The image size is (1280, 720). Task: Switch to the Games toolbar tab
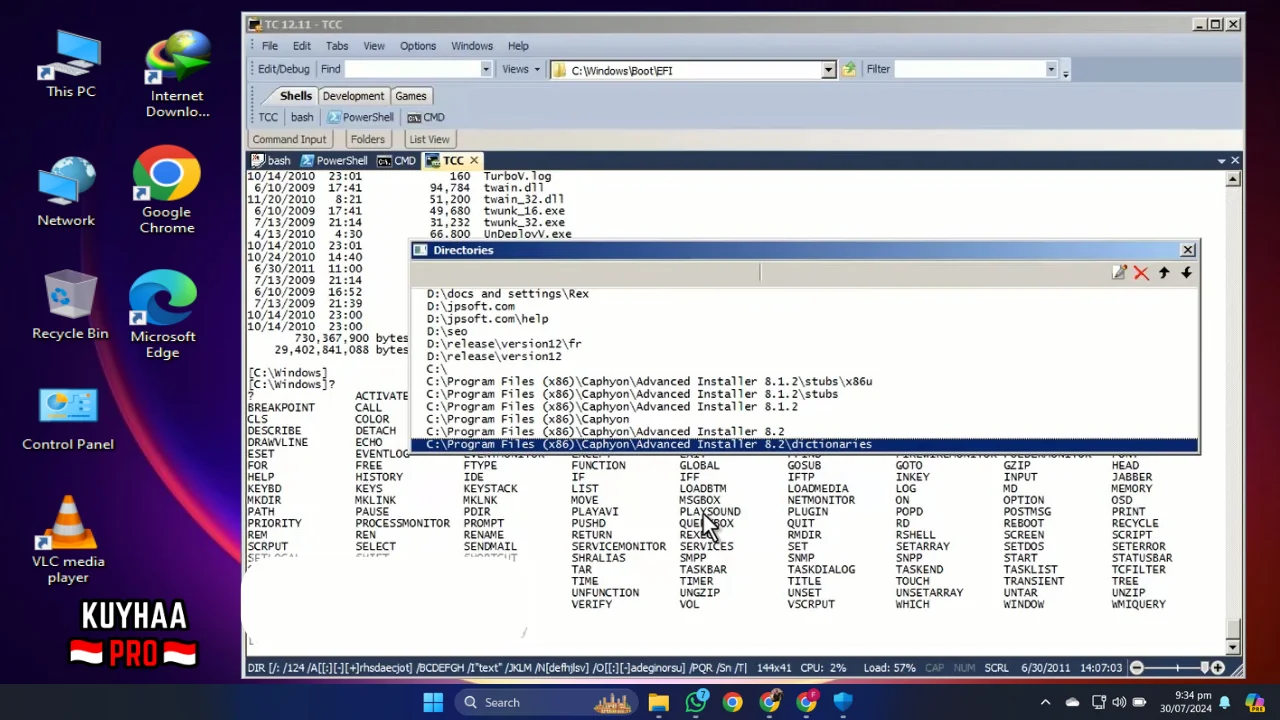pos(411,96)
